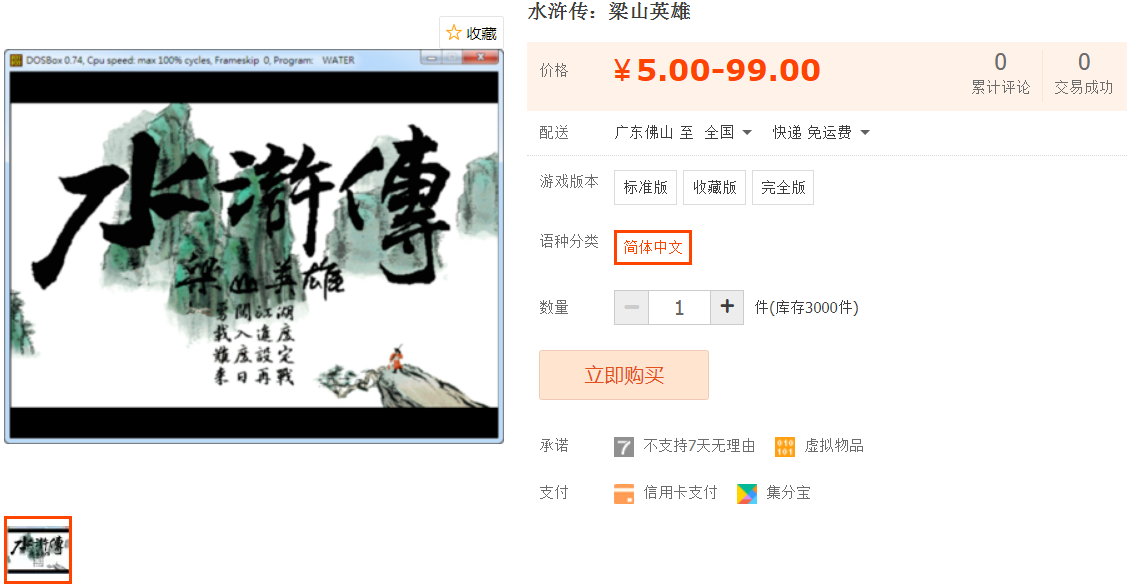Image resolution: width=1130 pixels, height=585 pixels.
Task: Select the 完全版 game version
Action: [x=783, y=187]
